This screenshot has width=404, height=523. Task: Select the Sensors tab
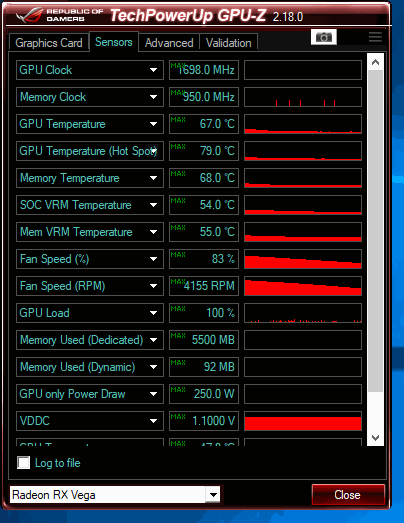click(x=114, y=42)
